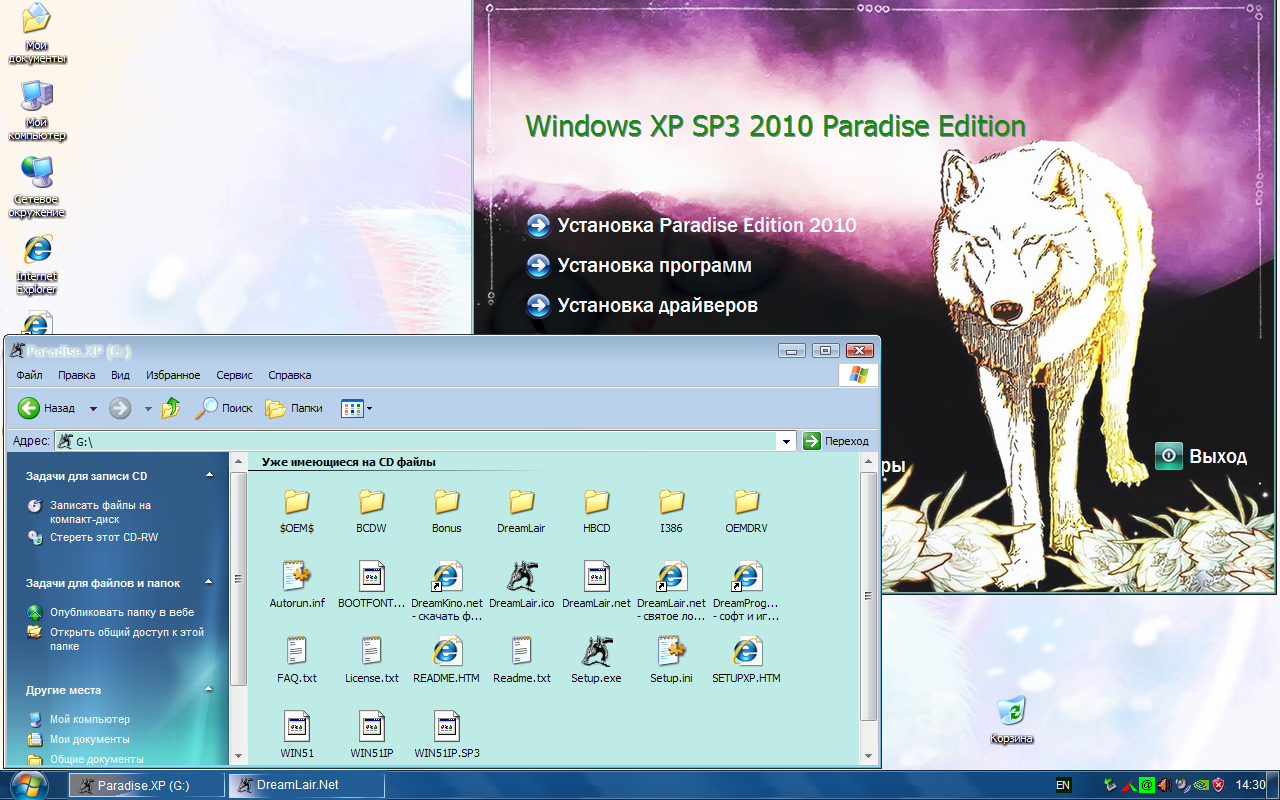Click the Up folder toolbar icon
This screenshot has height=800, width=1280.
(x=171, y=408)
